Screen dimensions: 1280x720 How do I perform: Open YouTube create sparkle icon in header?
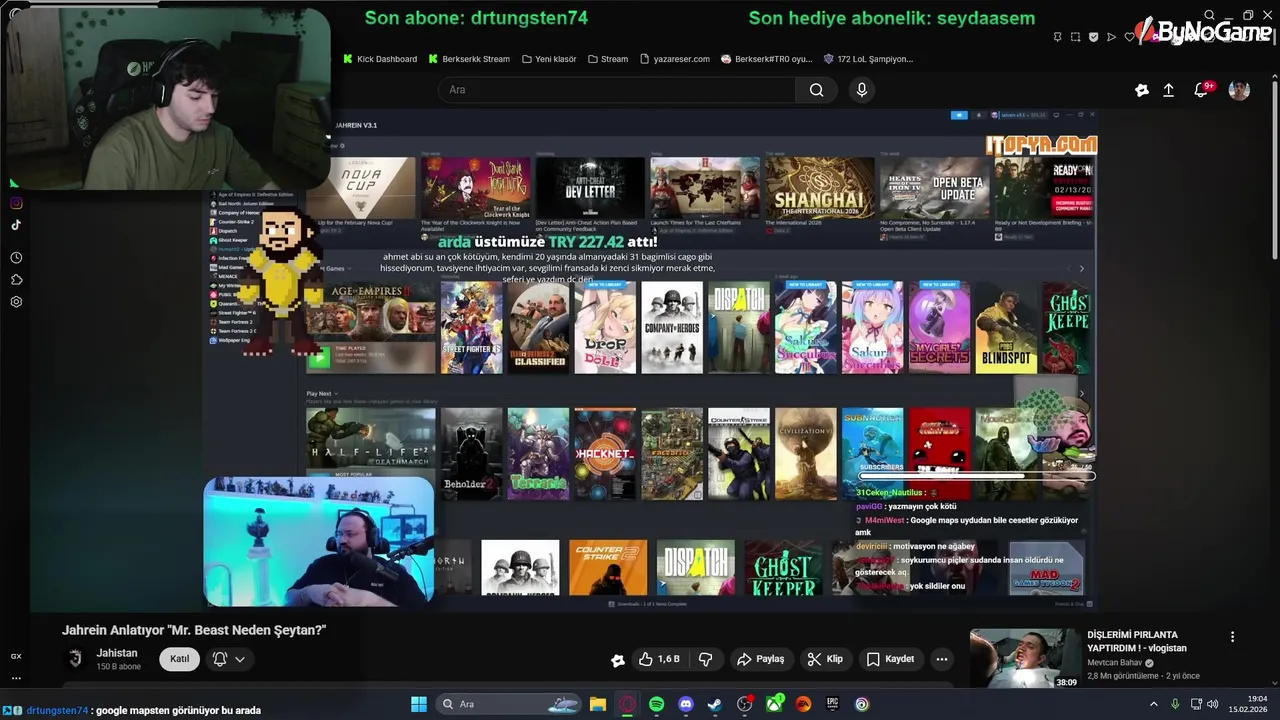pos(1142,90)
